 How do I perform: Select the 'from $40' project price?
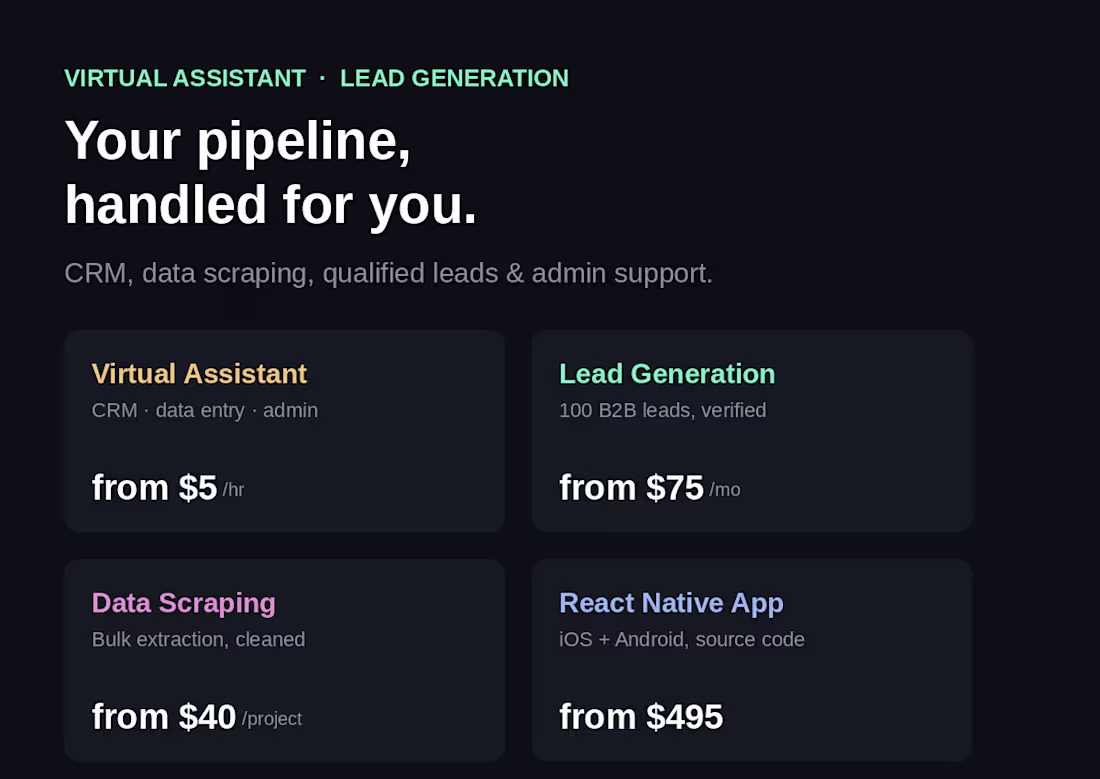164,717
